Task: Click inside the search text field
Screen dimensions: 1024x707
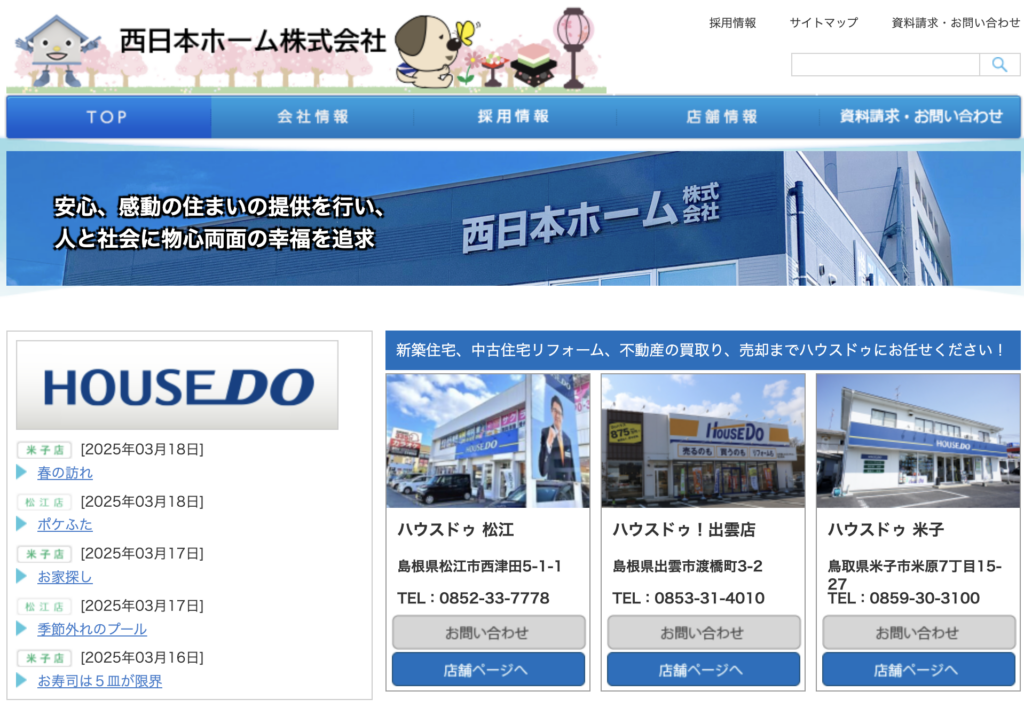Action: coord(884,65)
